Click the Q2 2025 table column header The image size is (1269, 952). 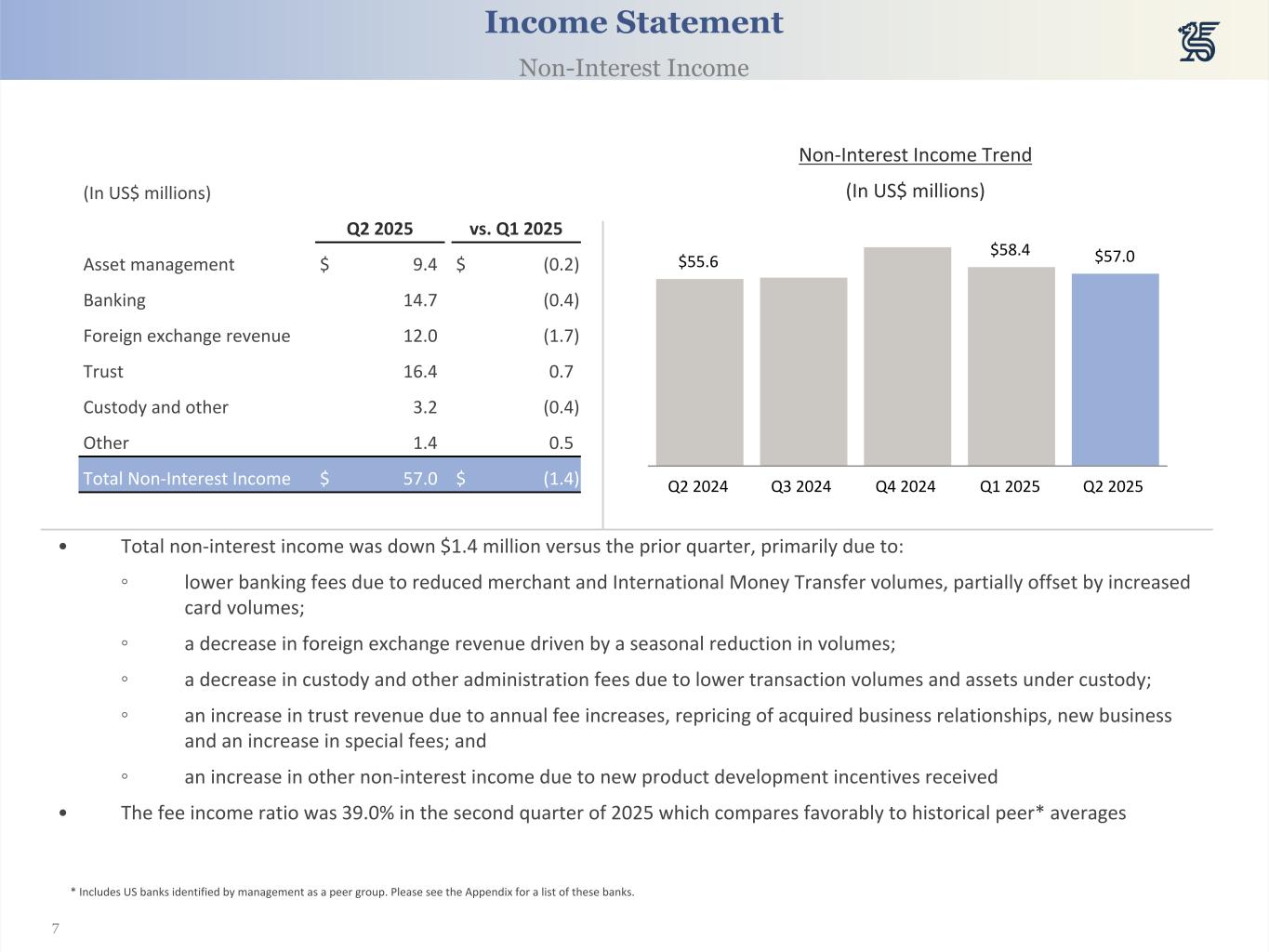[x=379, y=229]
